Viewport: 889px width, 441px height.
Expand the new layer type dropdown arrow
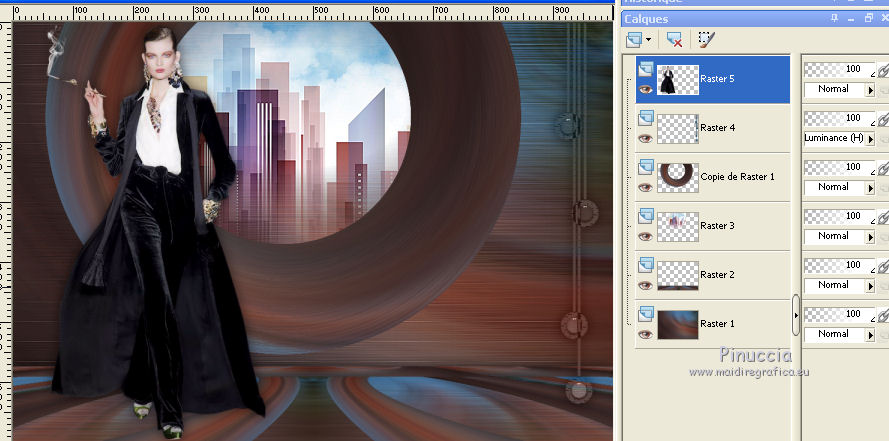[649, 40]
